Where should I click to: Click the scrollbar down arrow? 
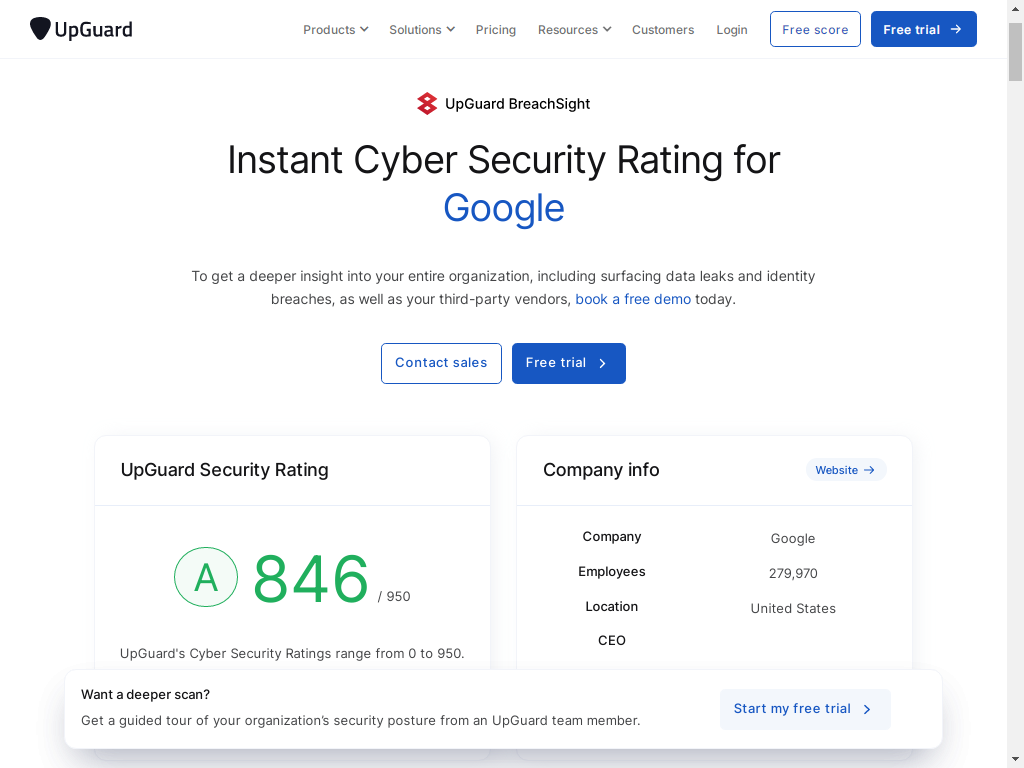click(1016, 761)
